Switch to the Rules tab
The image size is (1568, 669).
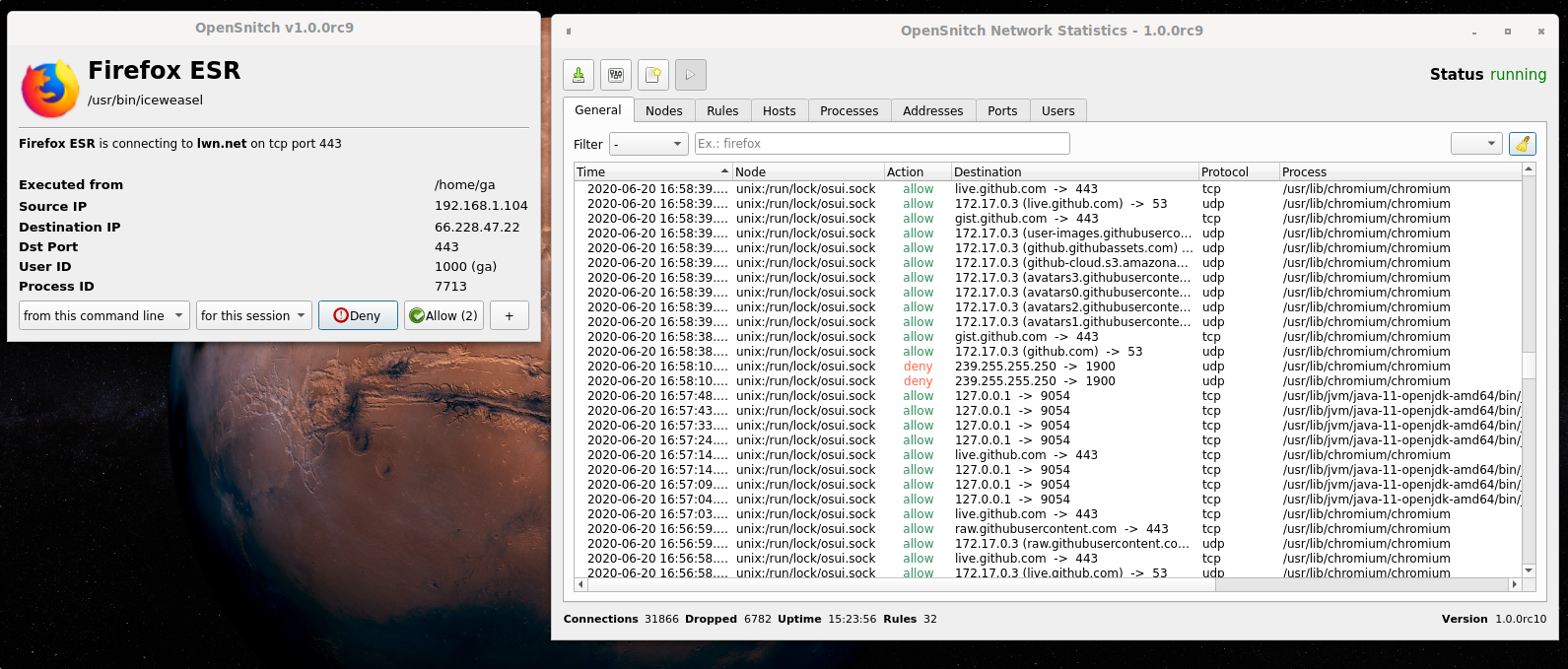pos(722,110)
